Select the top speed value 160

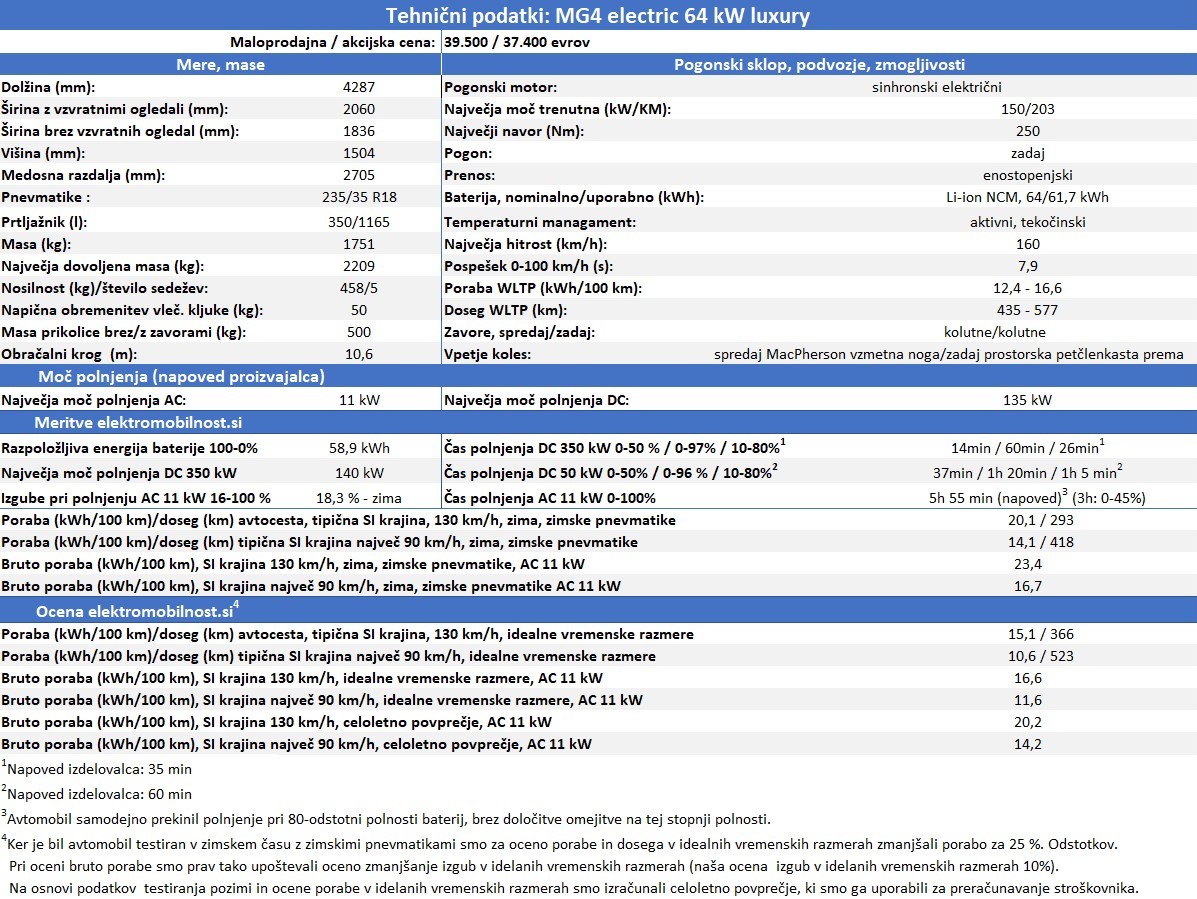1028,244
